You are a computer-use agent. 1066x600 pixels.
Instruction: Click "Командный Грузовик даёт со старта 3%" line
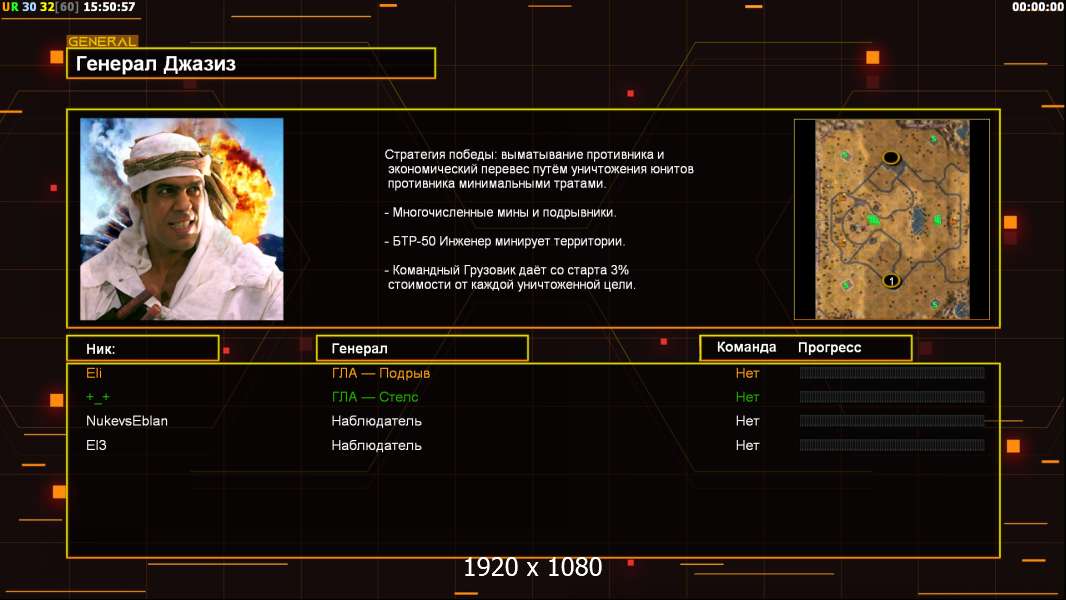[x=506, y=270]
